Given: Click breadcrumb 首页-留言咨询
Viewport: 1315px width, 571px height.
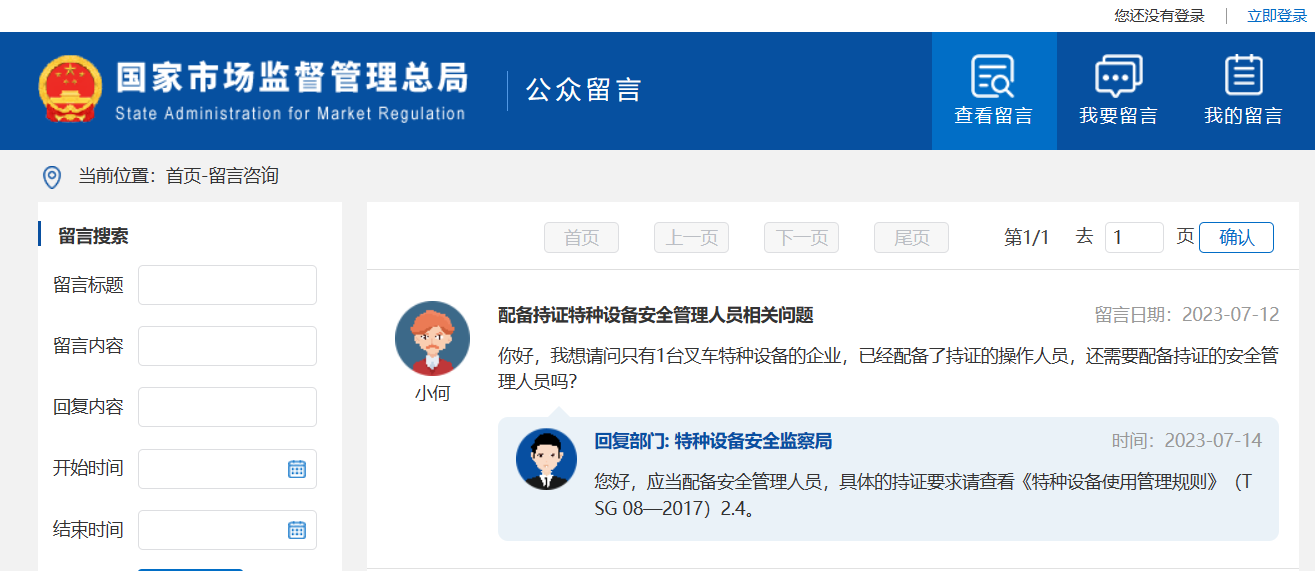Looking at the screenshot, I should (222, 176).
